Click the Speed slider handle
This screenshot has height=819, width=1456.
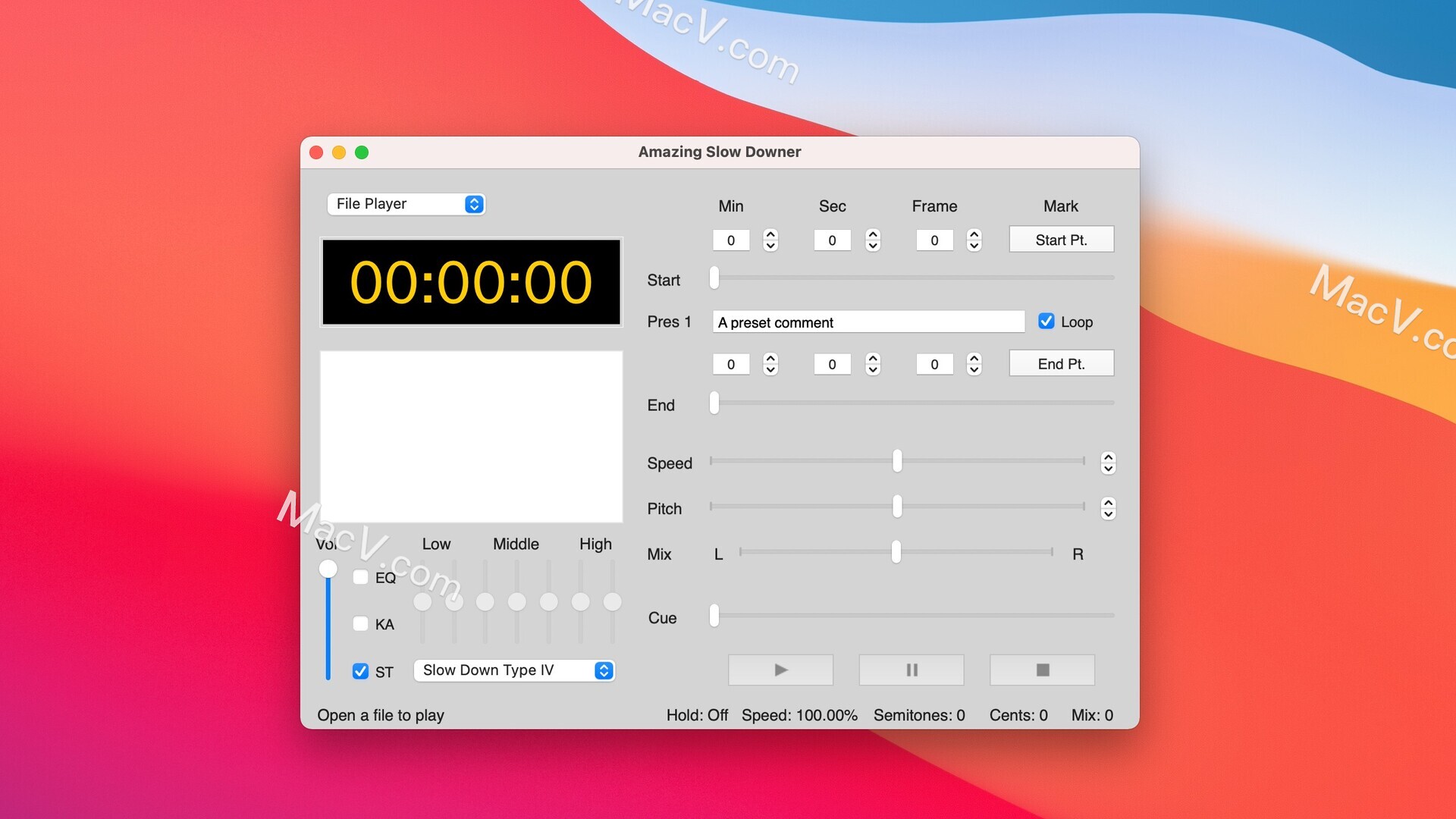897,460
